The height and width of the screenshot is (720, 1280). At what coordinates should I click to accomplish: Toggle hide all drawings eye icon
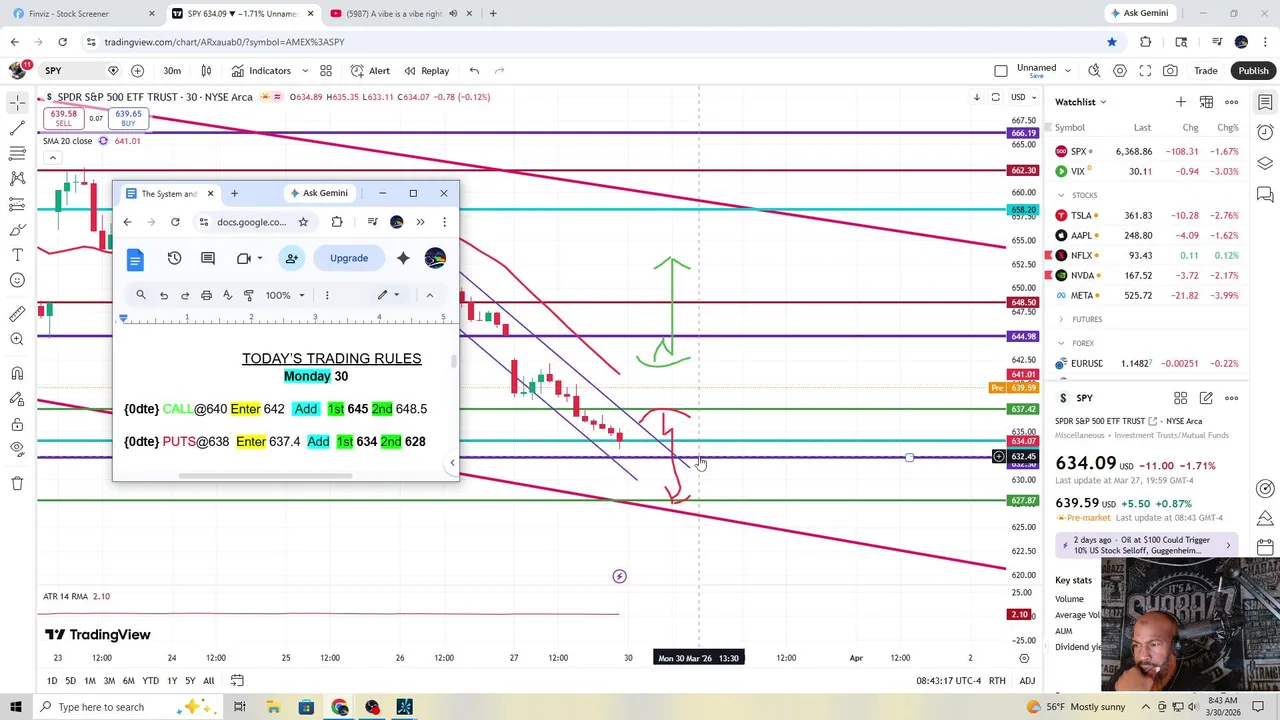point(17,449)
